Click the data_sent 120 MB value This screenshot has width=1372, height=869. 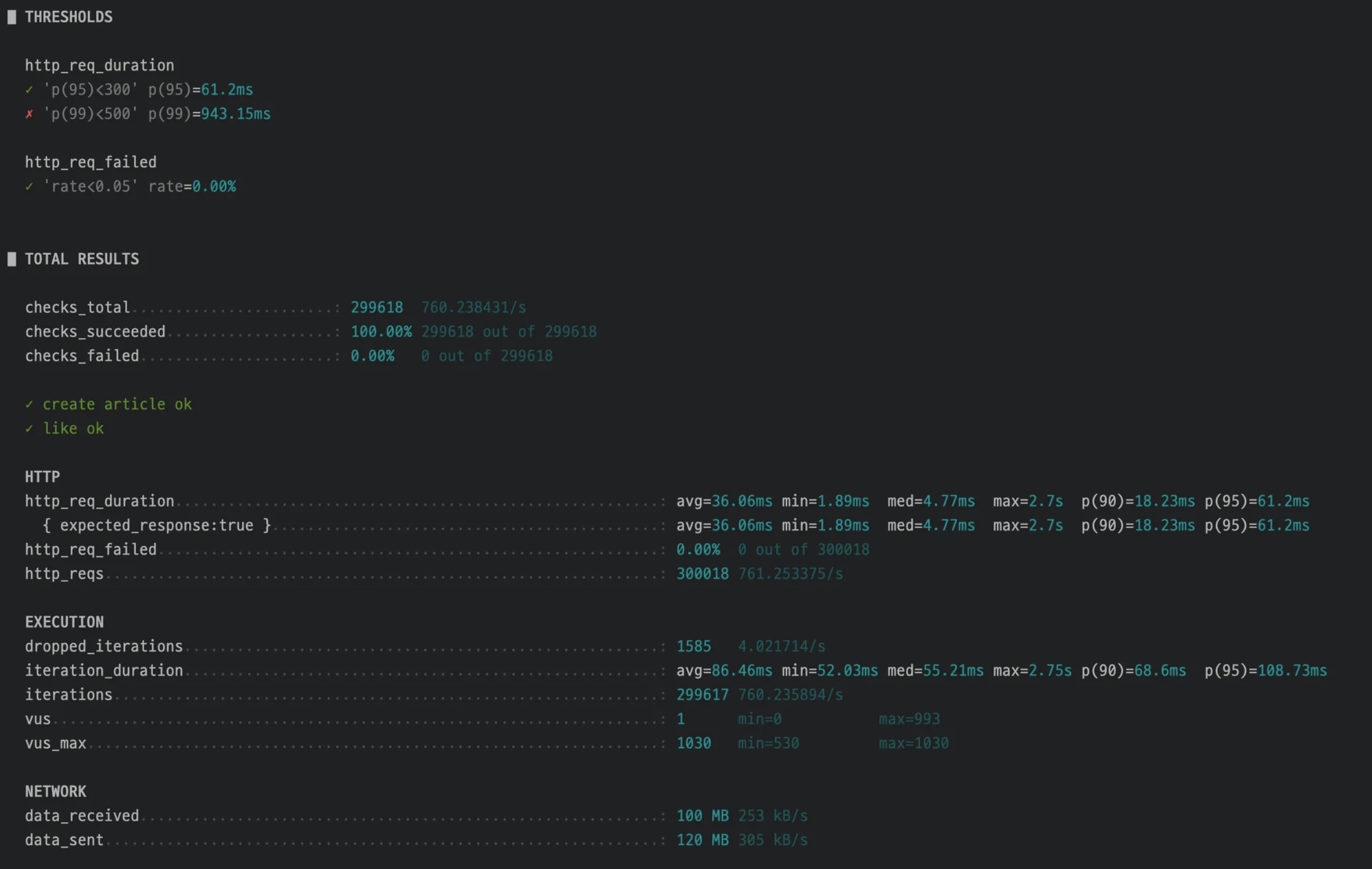pyautogui.click(x=702, y=840)
